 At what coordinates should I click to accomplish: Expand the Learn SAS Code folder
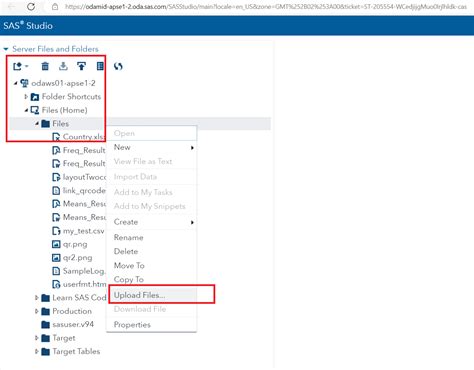point(37,298)
